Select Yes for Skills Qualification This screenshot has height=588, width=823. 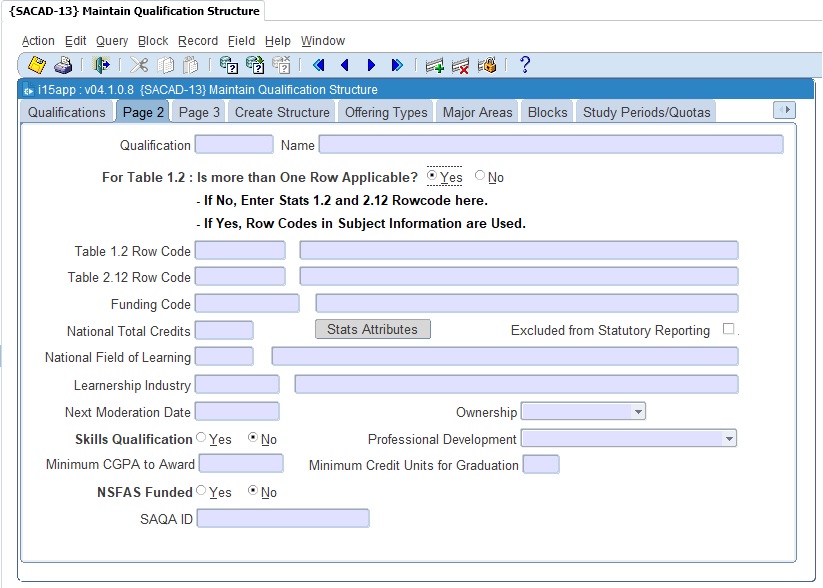[201, 438]
